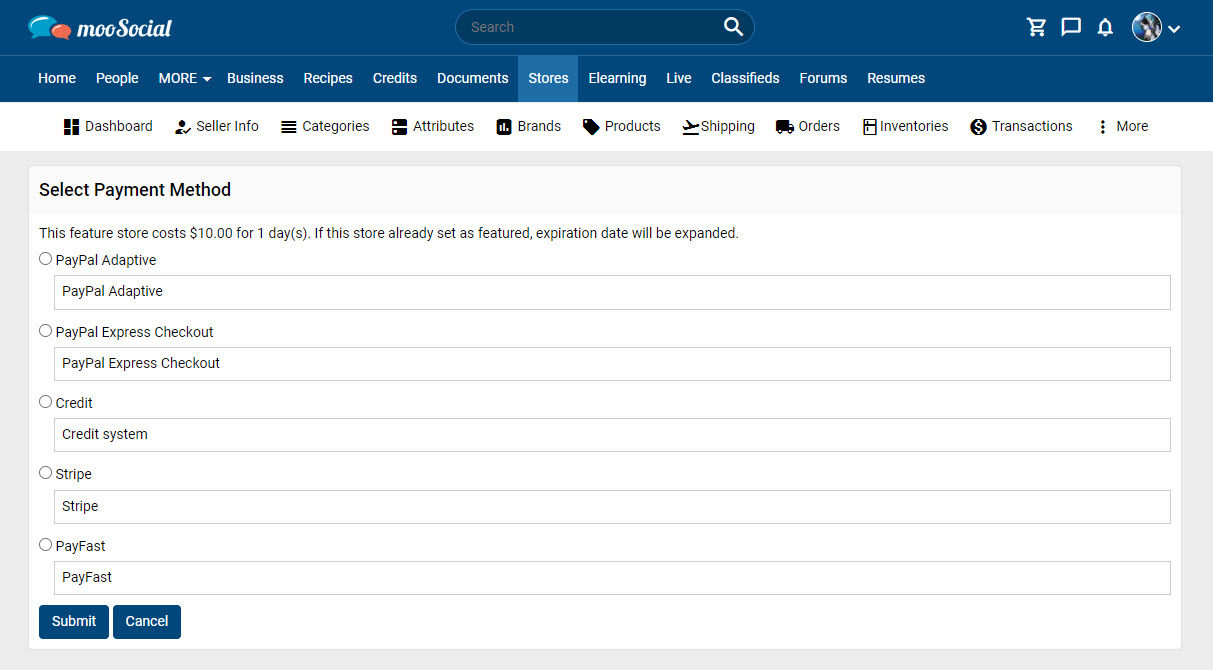The height and width of the screenshot is (670, 1213).
Task: Click the Credit system description box
Action: point(612,435)
